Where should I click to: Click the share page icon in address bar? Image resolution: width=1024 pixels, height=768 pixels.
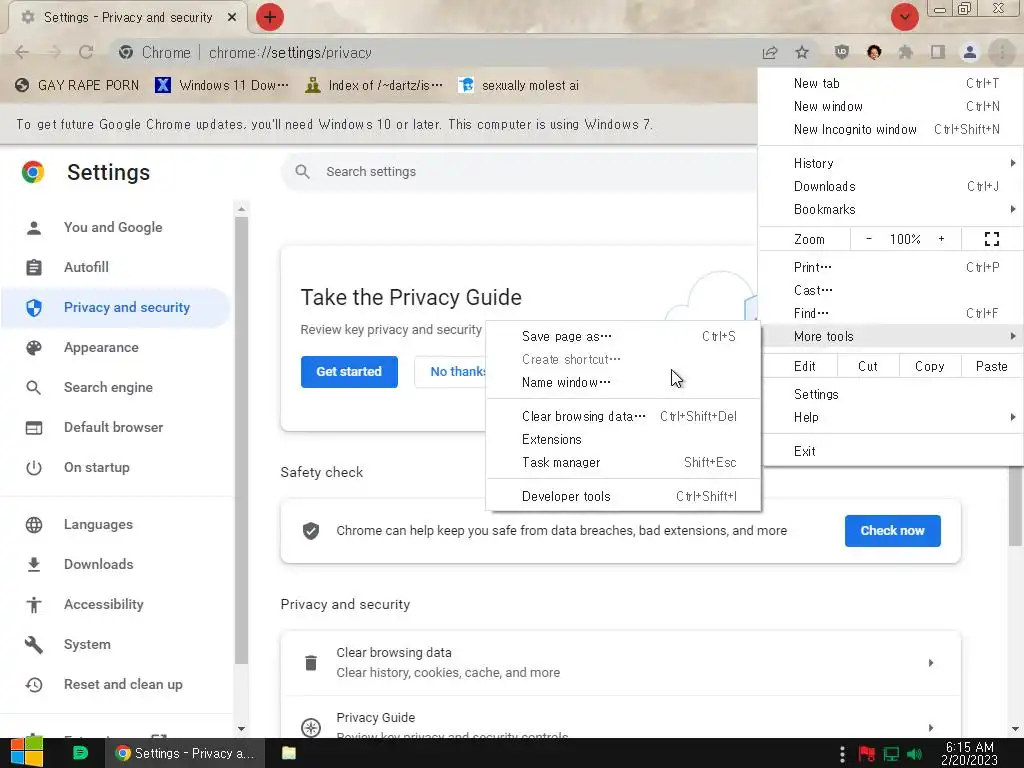point(770,53)
